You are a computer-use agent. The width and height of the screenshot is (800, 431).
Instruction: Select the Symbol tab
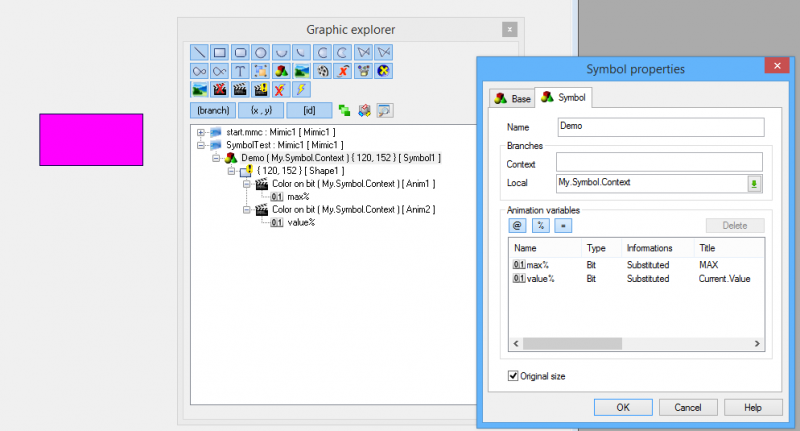coord(563,97)
